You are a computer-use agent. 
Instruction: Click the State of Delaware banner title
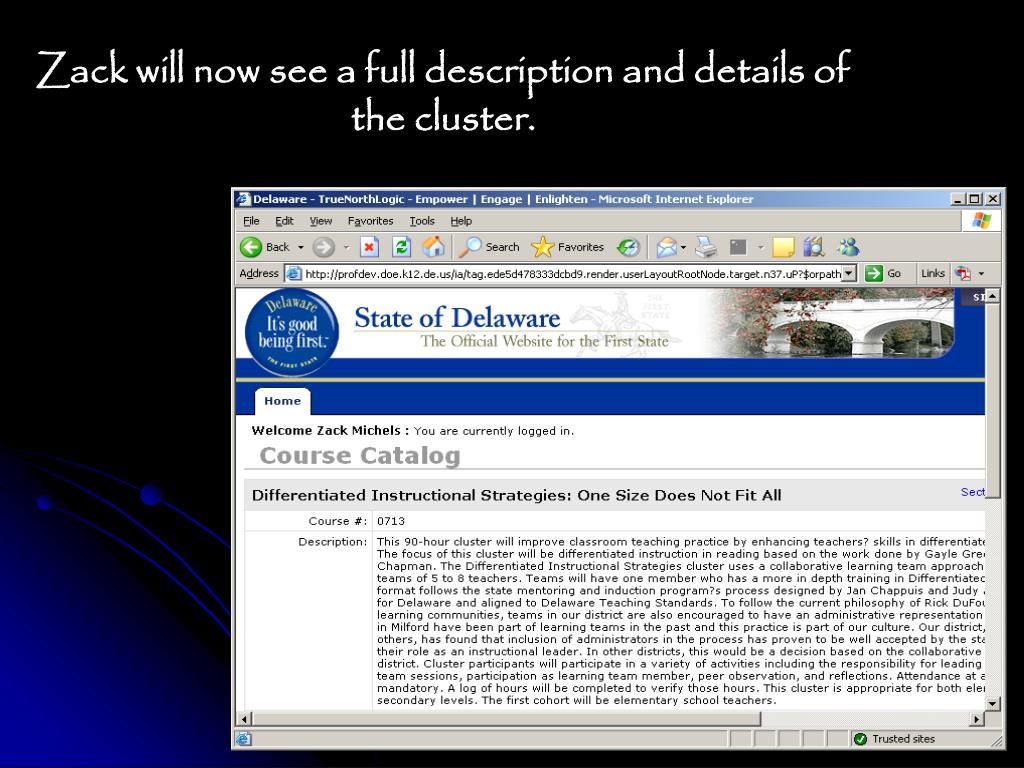tap(457, 318)
